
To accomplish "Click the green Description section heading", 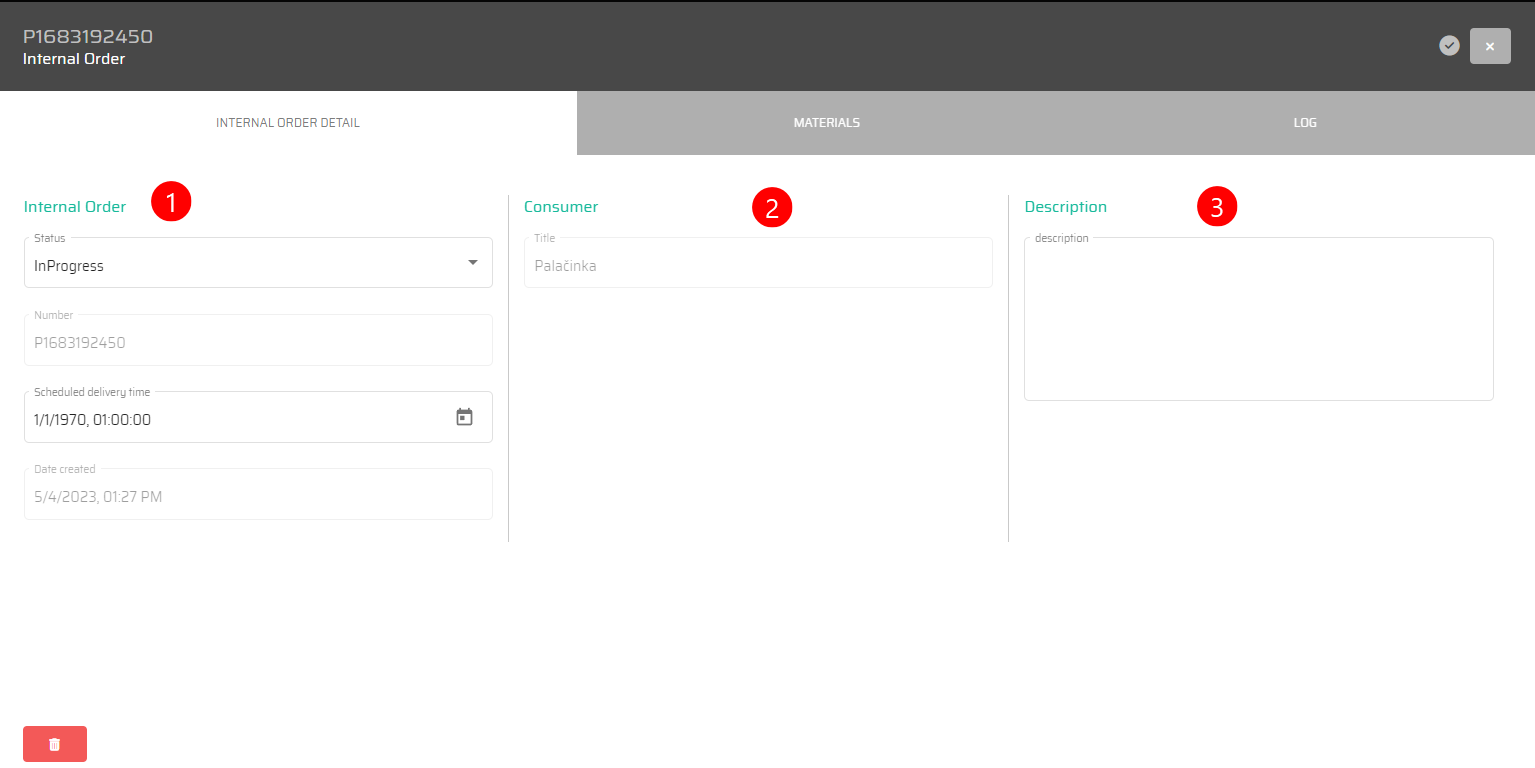I will [1065, 207].
